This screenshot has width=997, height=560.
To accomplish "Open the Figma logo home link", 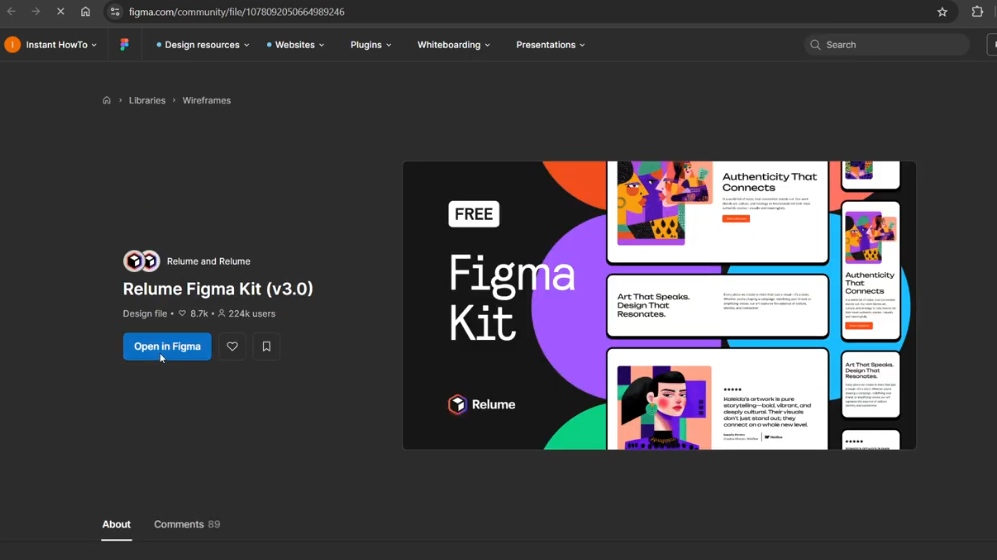I will 125,44.
